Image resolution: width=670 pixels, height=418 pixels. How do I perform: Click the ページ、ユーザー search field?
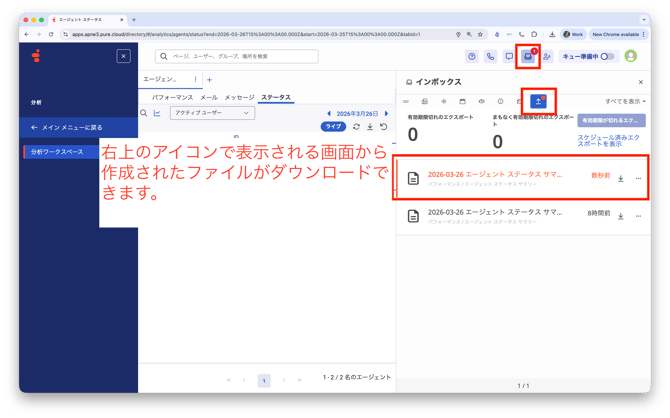pyautogui.click(x=237, y=56)
